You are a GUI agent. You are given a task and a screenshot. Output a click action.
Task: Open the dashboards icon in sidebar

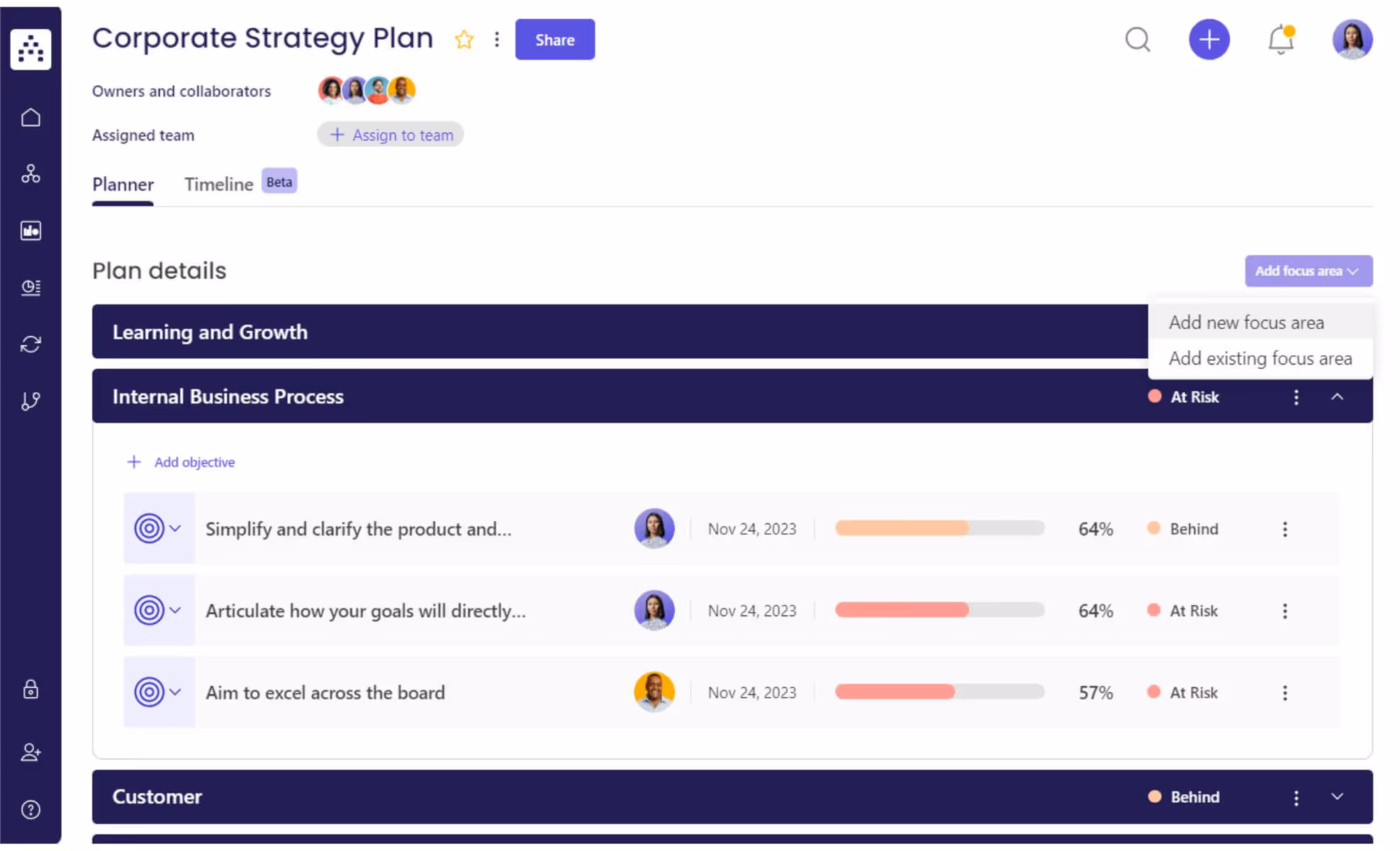point(30,230)
